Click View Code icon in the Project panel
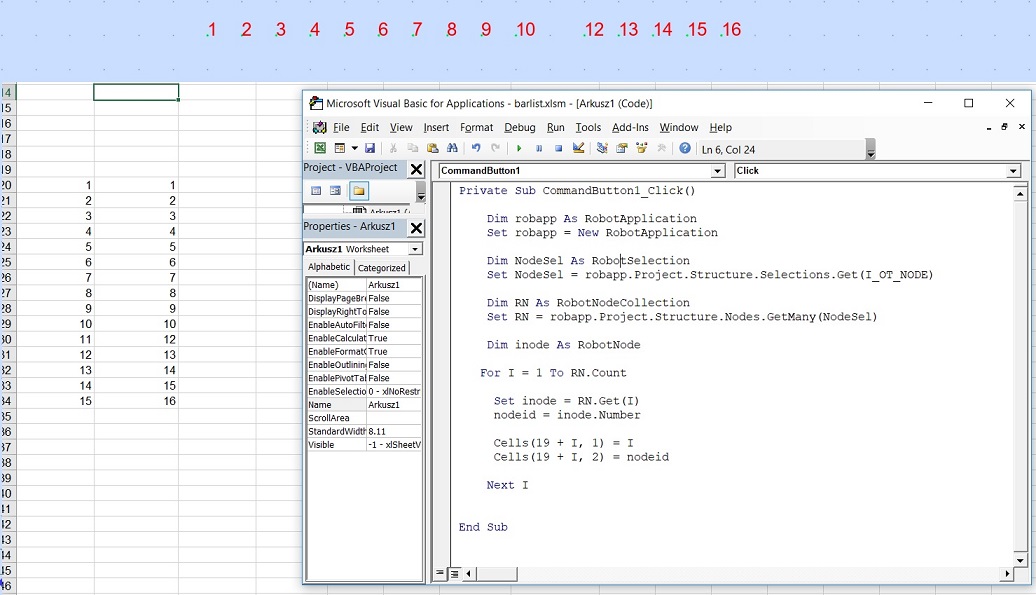Screen dimensions: 1036x595 (x=316, y=191)
